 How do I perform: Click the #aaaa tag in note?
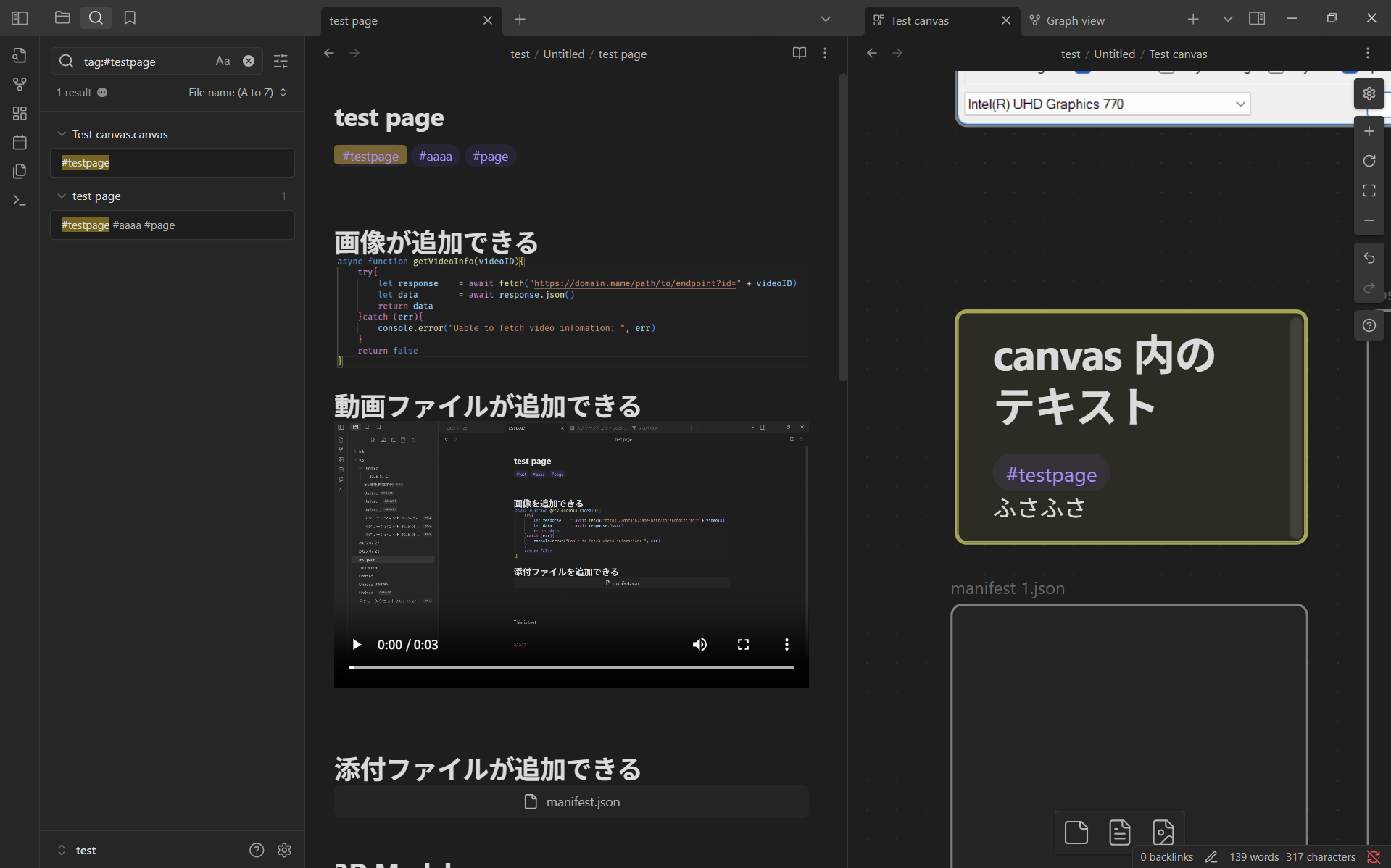[435, 156]
